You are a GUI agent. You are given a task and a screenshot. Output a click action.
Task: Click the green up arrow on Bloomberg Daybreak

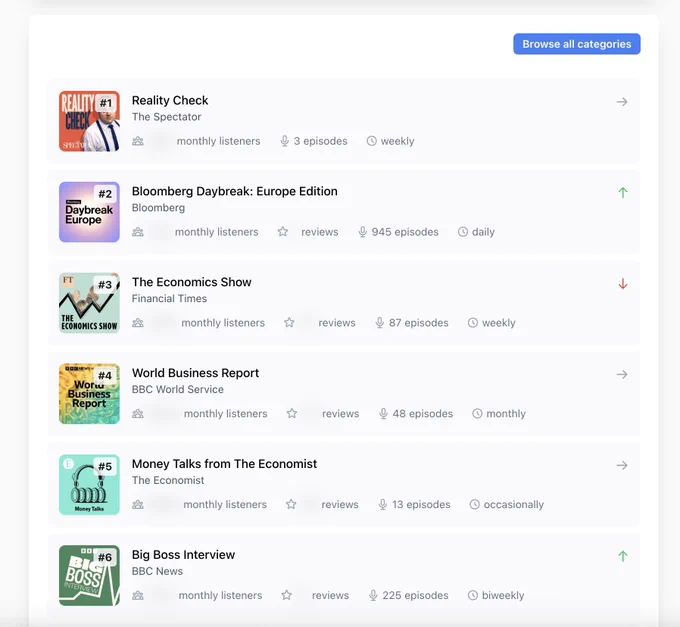click(x=623, y=193)
